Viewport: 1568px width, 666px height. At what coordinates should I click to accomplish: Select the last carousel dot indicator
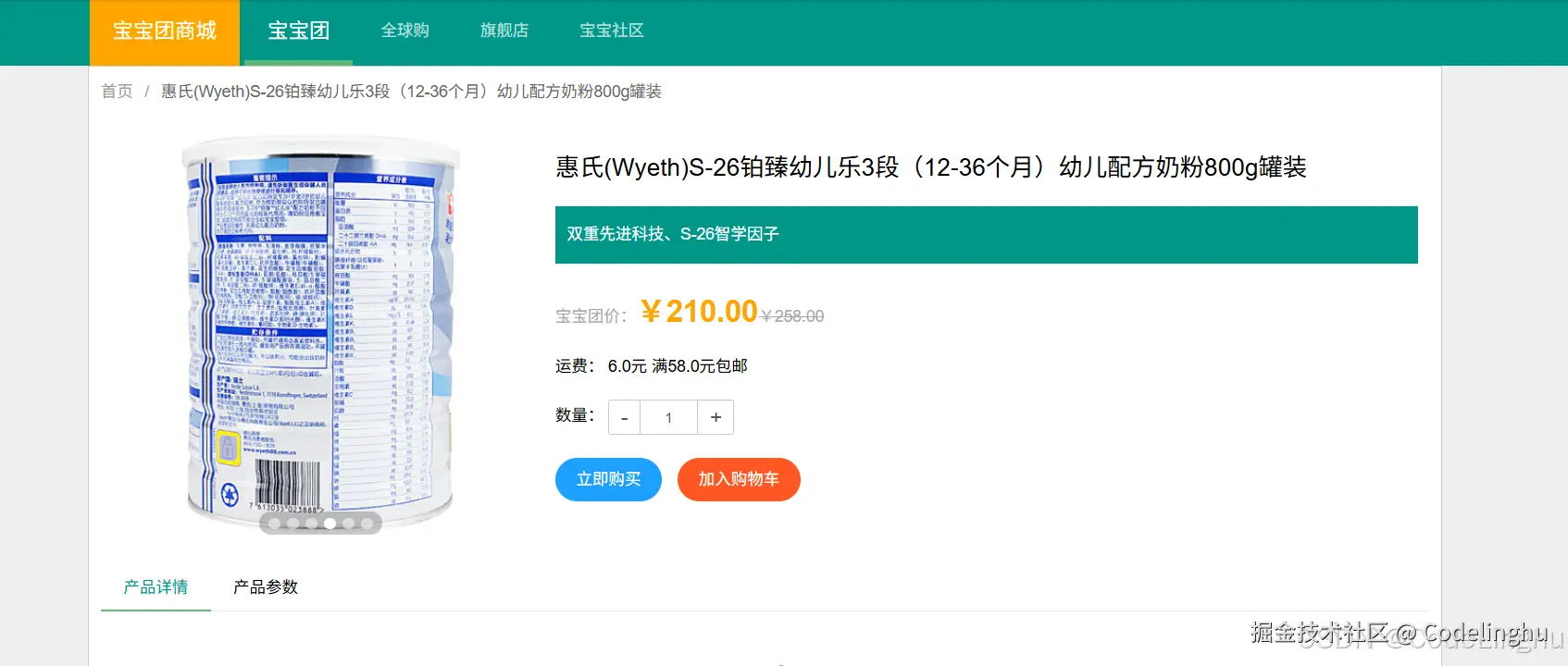point(367,524)
